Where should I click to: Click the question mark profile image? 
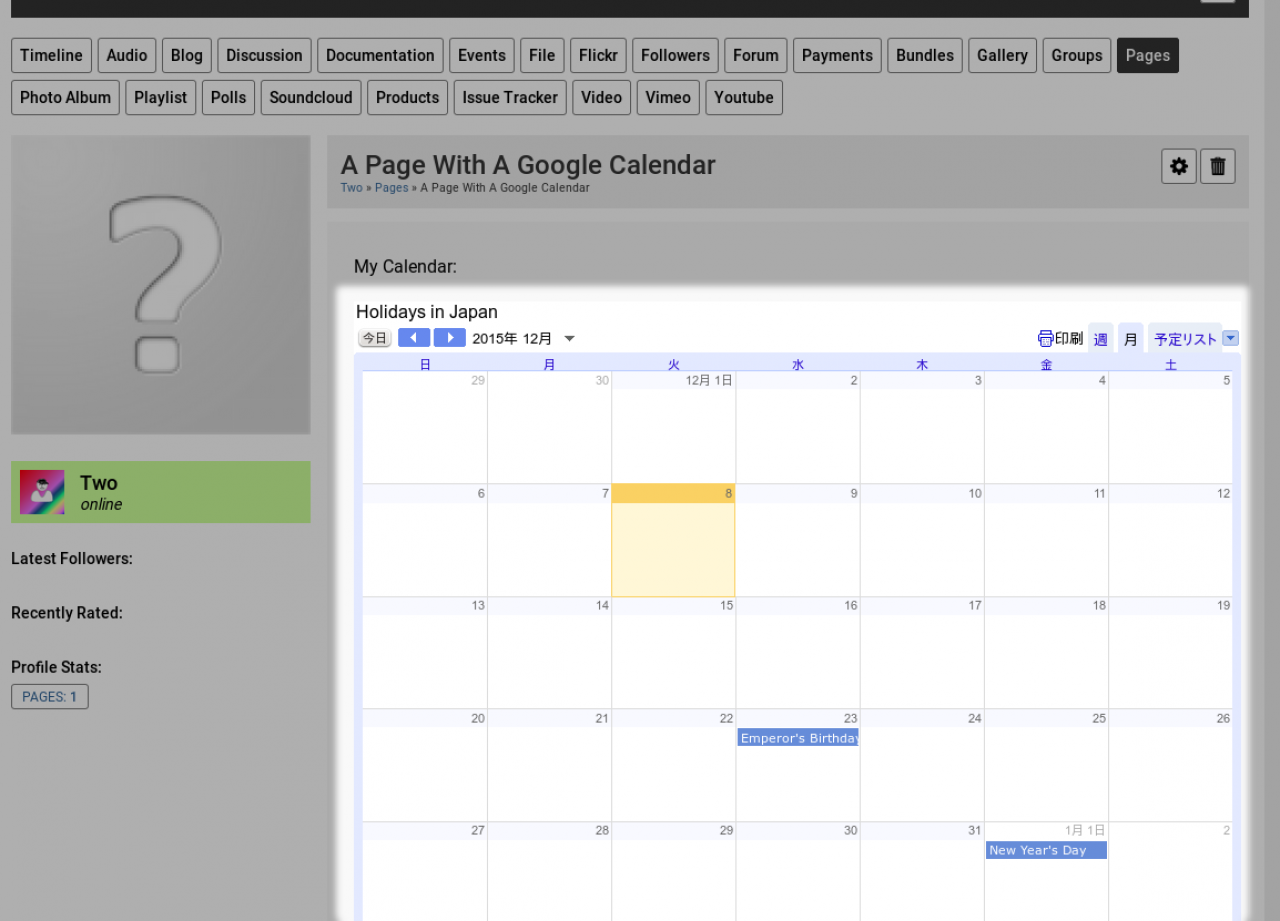[161, 285]
